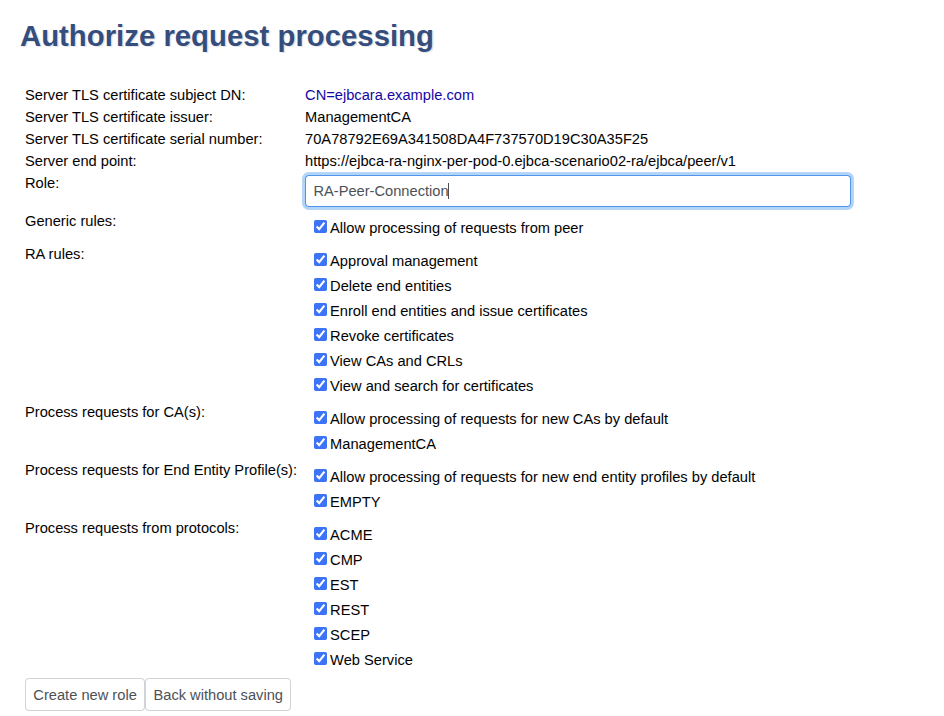
Task: Uncheck new end entity profiles by default
Action: pyautogui.click(x=320, y=476)
